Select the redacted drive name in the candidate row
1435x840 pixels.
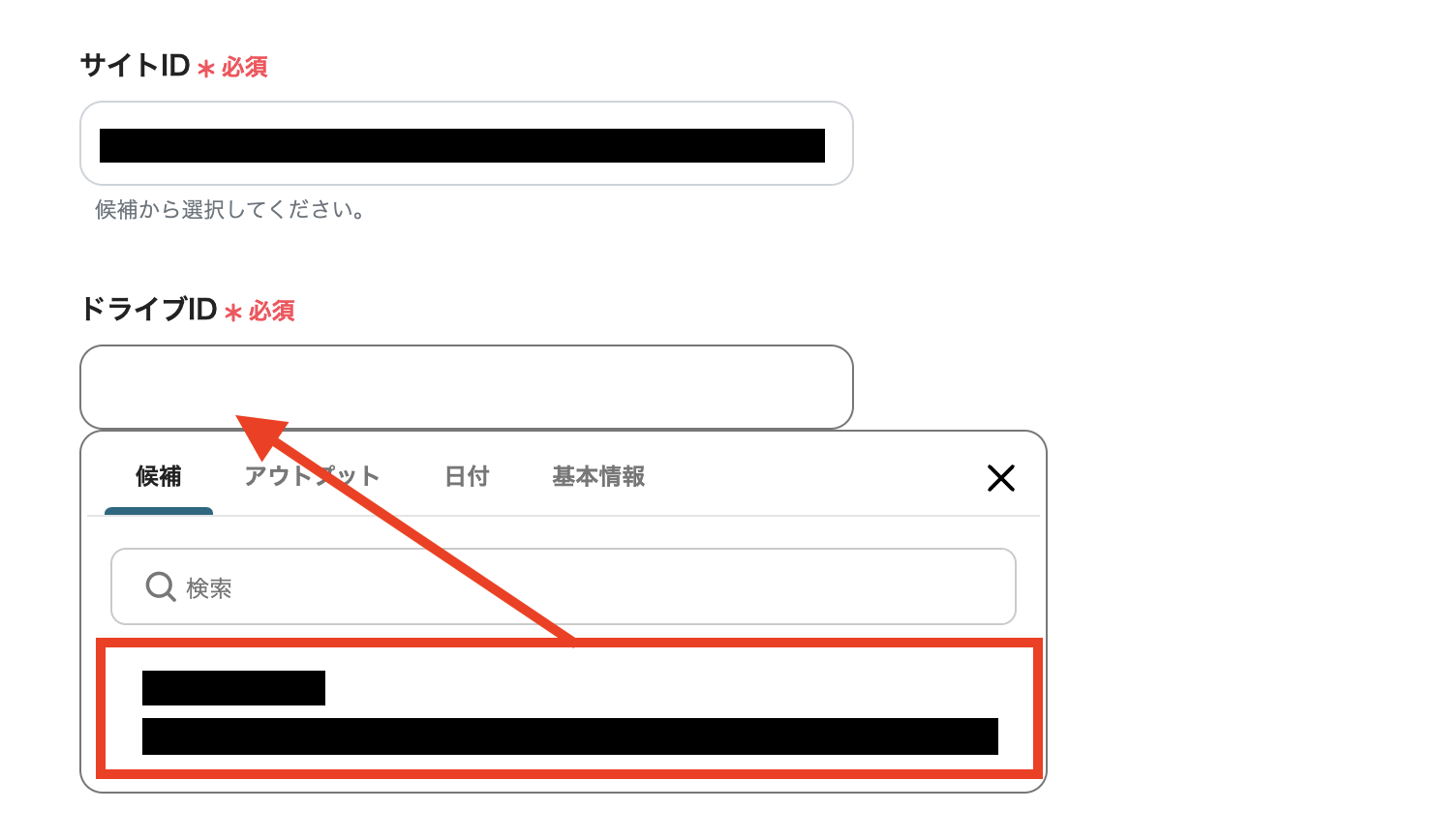click(233, 688)
